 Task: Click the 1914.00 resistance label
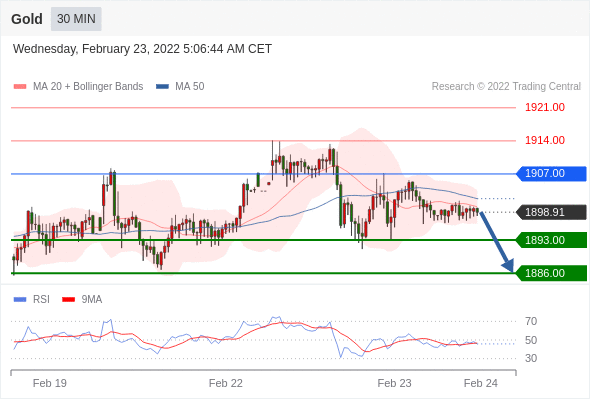(545, 140)
